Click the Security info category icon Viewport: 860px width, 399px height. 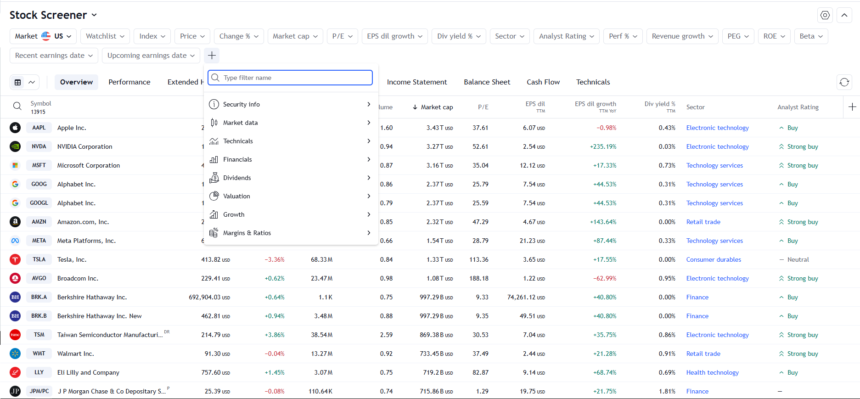214,104
